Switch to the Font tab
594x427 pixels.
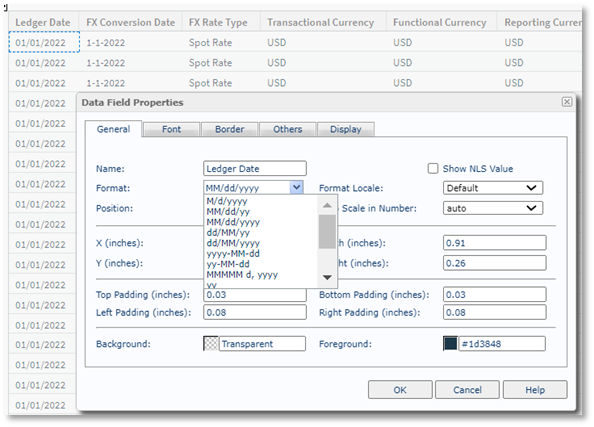(x=171, y=129)
